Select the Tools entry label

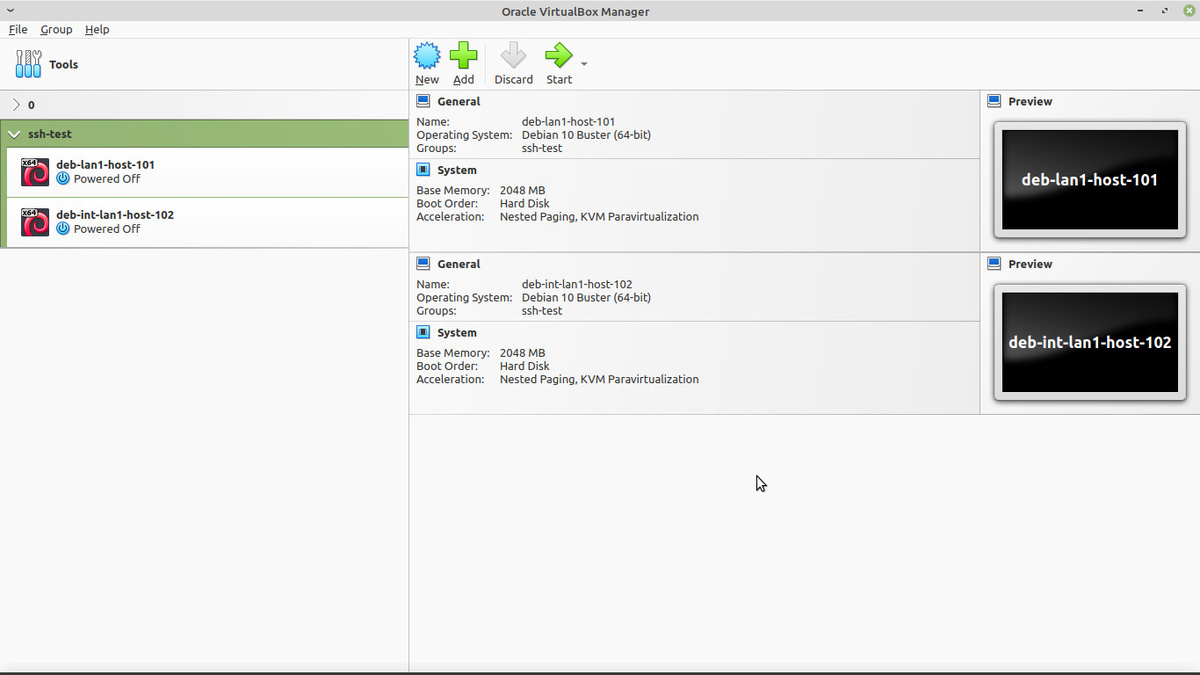click(x=64, y=64)
